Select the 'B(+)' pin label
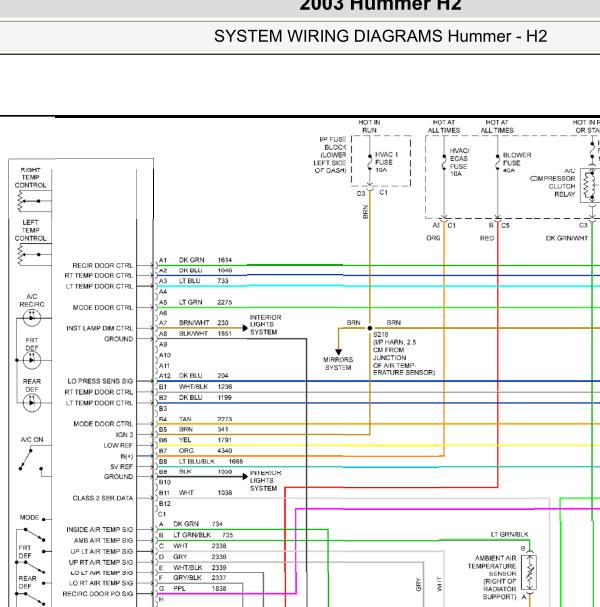Screen dimensions: 600x607 coord(127,456)
